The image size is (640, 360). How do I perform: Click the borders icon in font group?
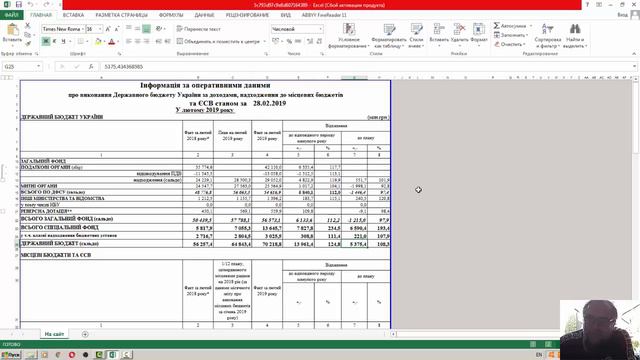coord(81,41)
